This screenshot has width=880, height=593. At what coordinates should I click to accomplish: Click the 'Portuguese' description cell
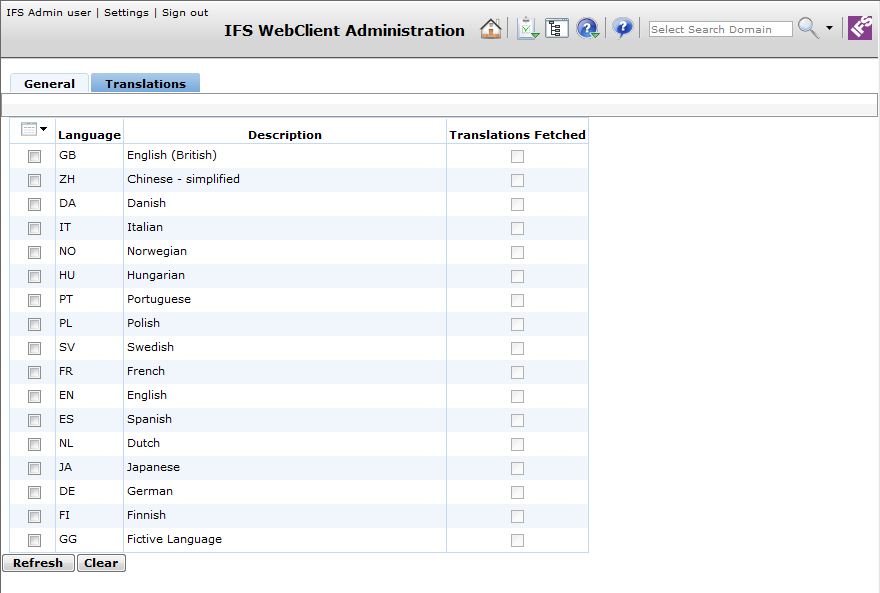click(285, 299)
